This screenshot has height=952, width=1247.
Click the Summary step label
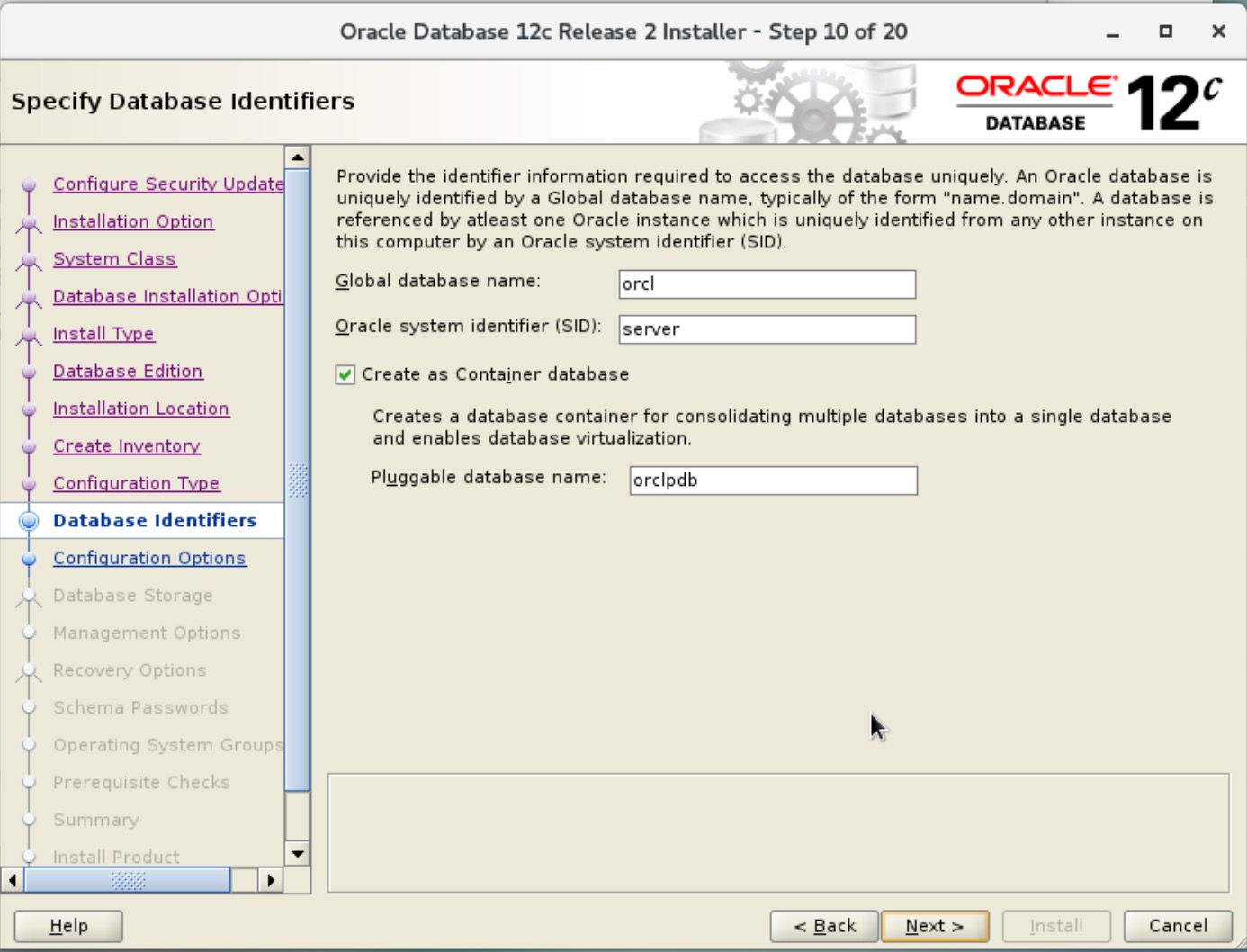pyautogui.click(x=96, y=820)
